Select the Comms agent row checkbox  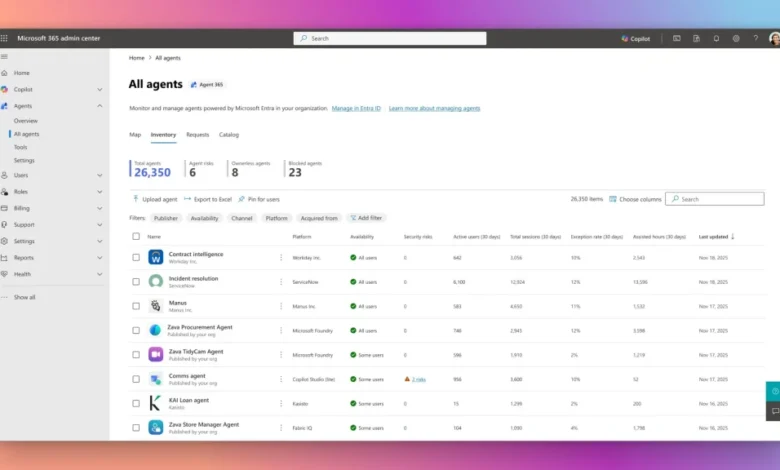point(137,379)
